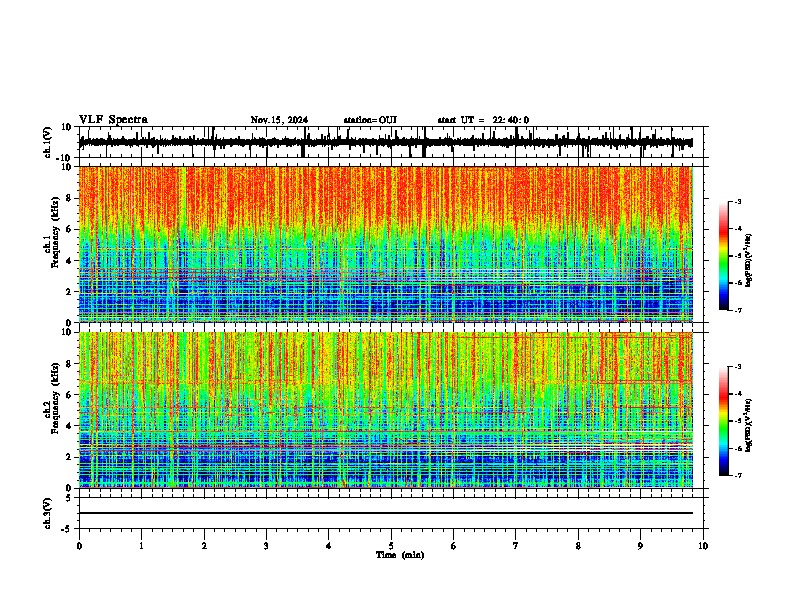Viewport: 792px width, 612px height.
Task: Click the "7" tick on the time axis
Action: point(516,546)
